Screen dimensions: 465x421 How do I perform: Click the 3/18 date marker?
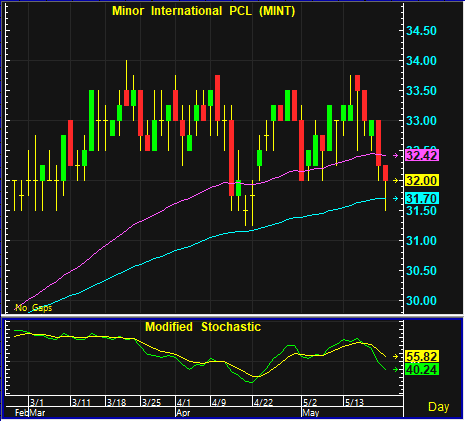click(116, 402)
